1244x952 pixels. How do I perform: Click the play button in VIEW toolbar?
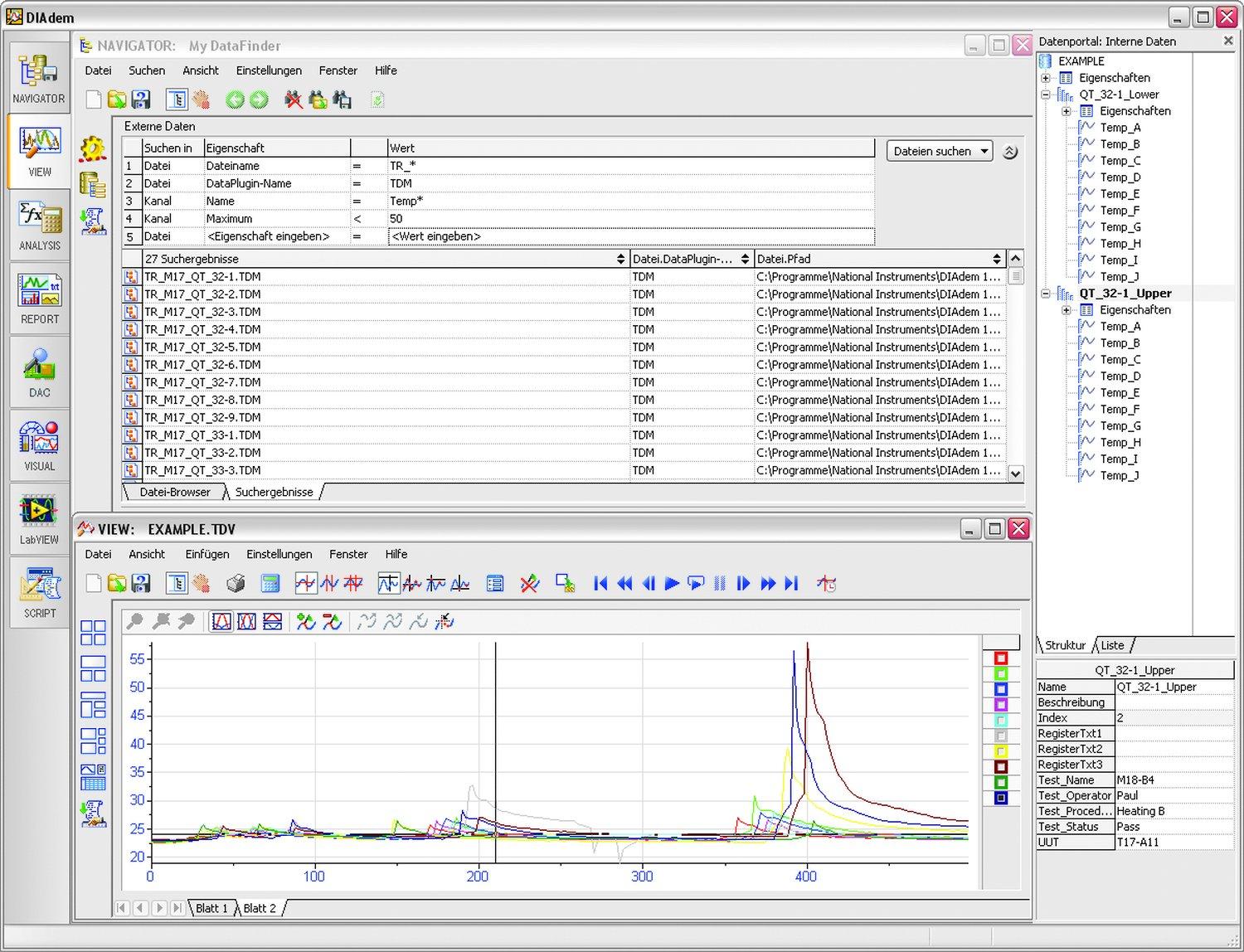pyautogui.click(x=672, y=584)
